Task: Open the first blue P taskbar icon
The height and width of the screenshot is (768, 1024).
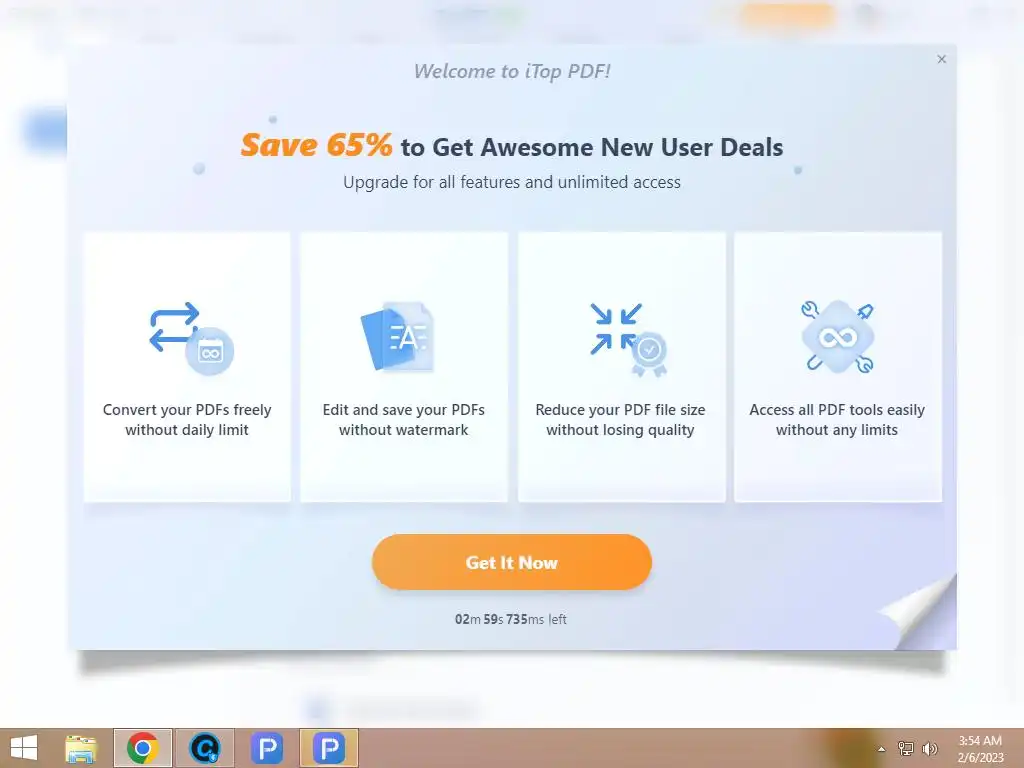Action: pyautogui.click(x=267, y=748)
